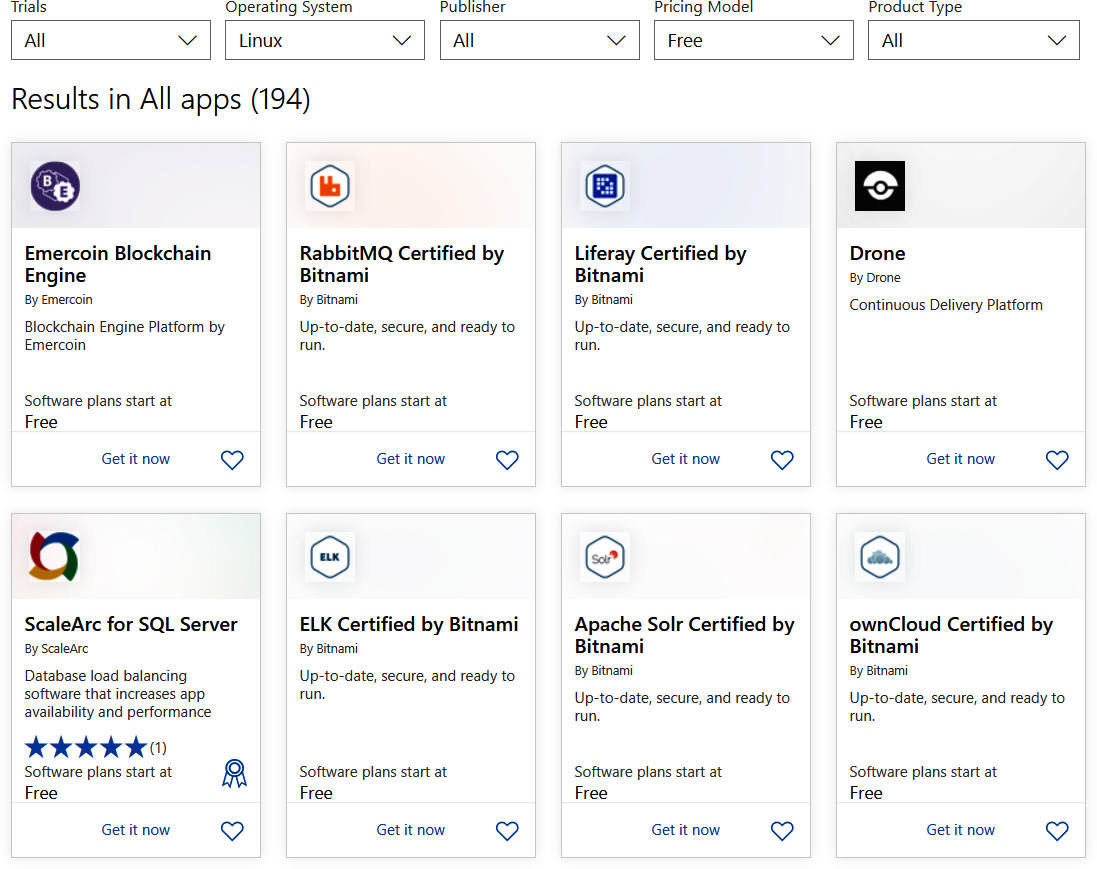This screenshot has width=1097, height=869.
Task: Expand the Product Type filter dropdown
Action: tap(973, 40)
